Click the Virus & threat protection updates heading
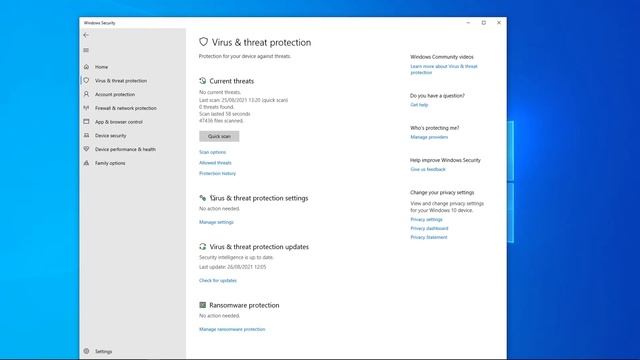640x360 pixels. [x=259, y=247]
